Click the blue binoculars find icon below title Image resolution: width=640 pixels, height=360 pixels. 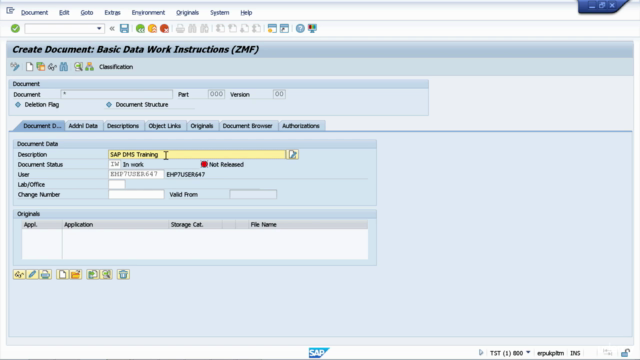click(64, 67)
